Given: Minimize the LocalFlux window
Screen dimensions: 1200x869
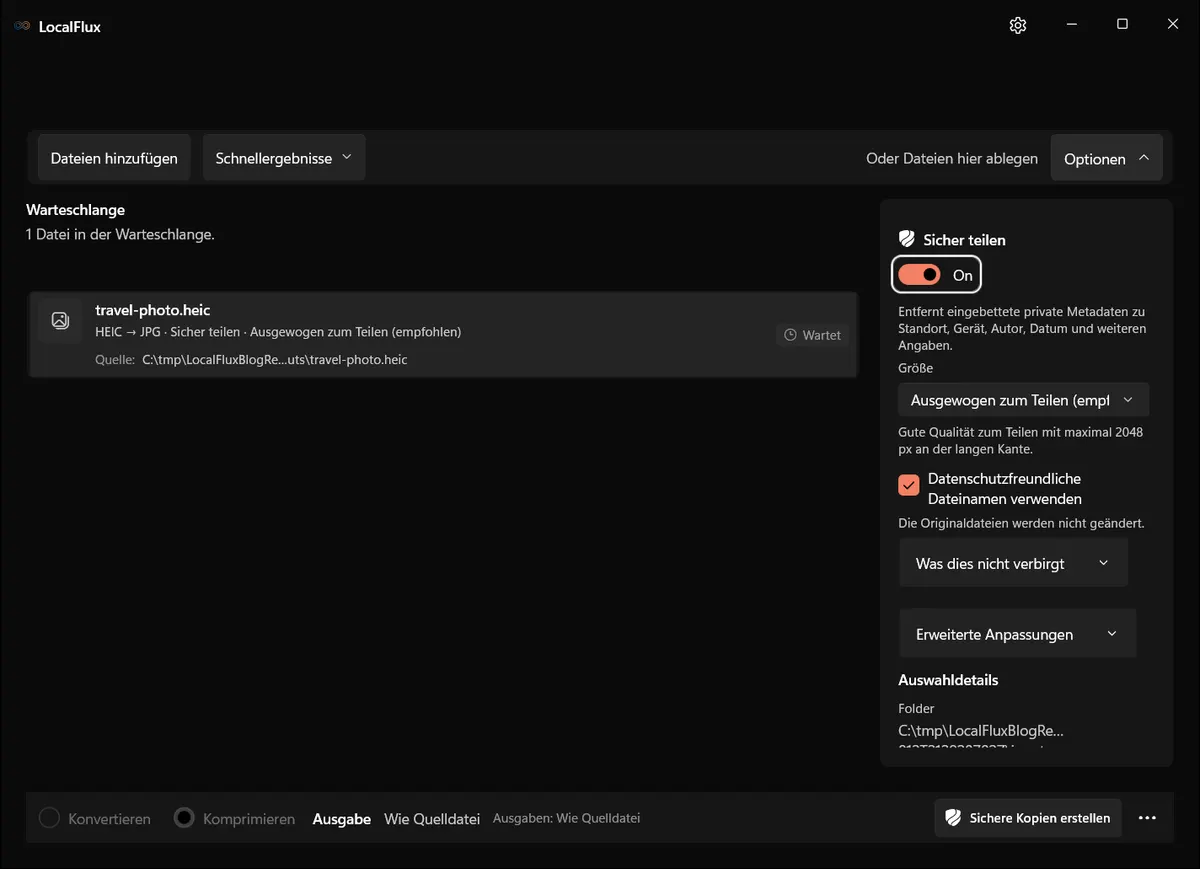Looking at the screenshot, I should (x=1071, y=25).
